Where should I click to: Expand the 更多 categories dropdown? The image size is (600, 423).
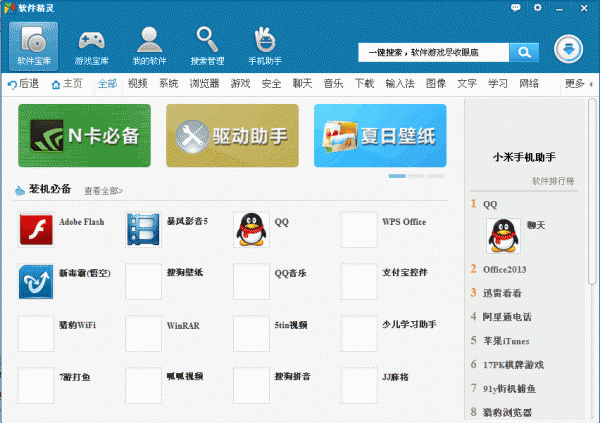tap(578, 83)
